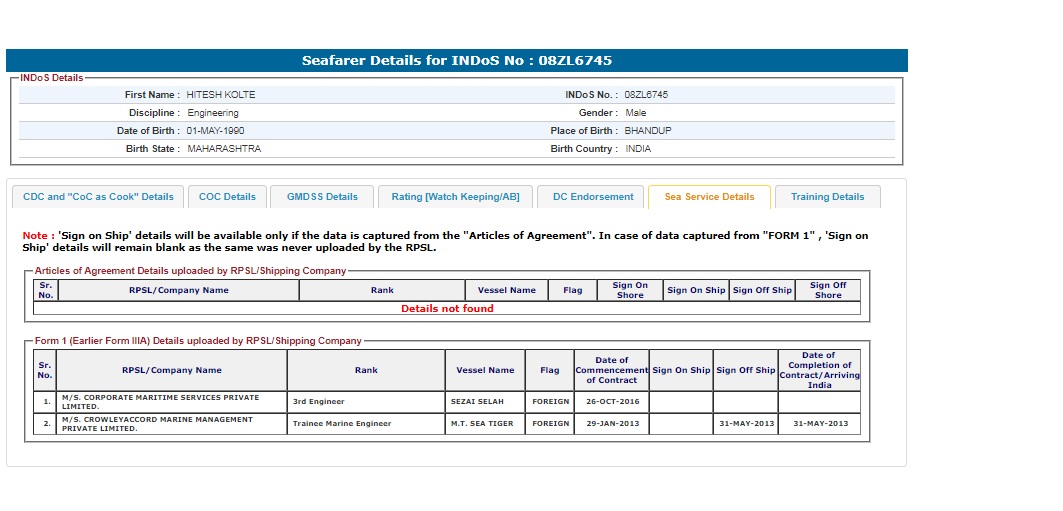The image size is (1063, 511).
Task: Select the GMDSS Details tab
Action: pyautogui.click(x=322, y=197)
